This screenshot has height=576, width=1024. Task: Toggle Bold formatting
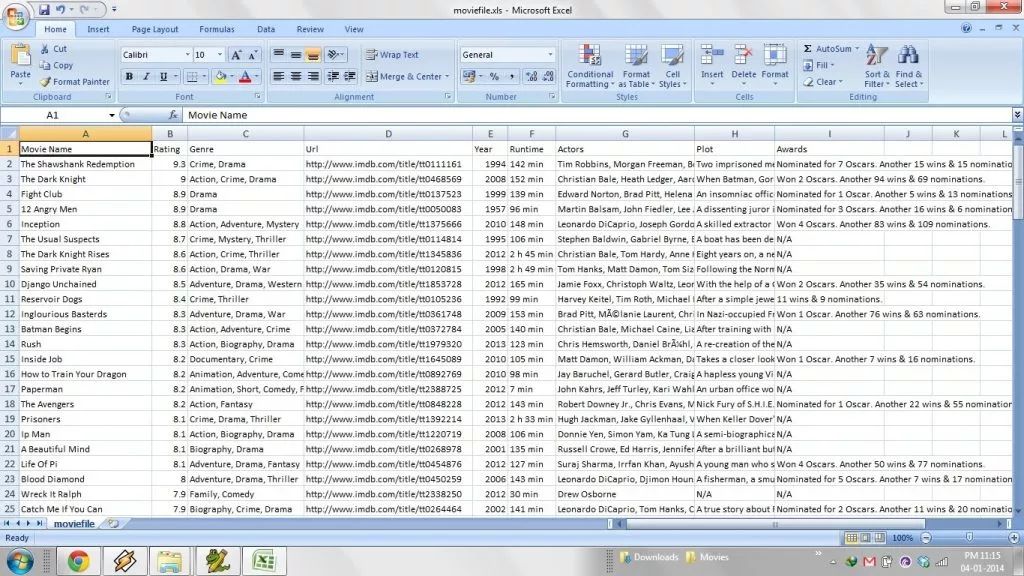[129, 76]
